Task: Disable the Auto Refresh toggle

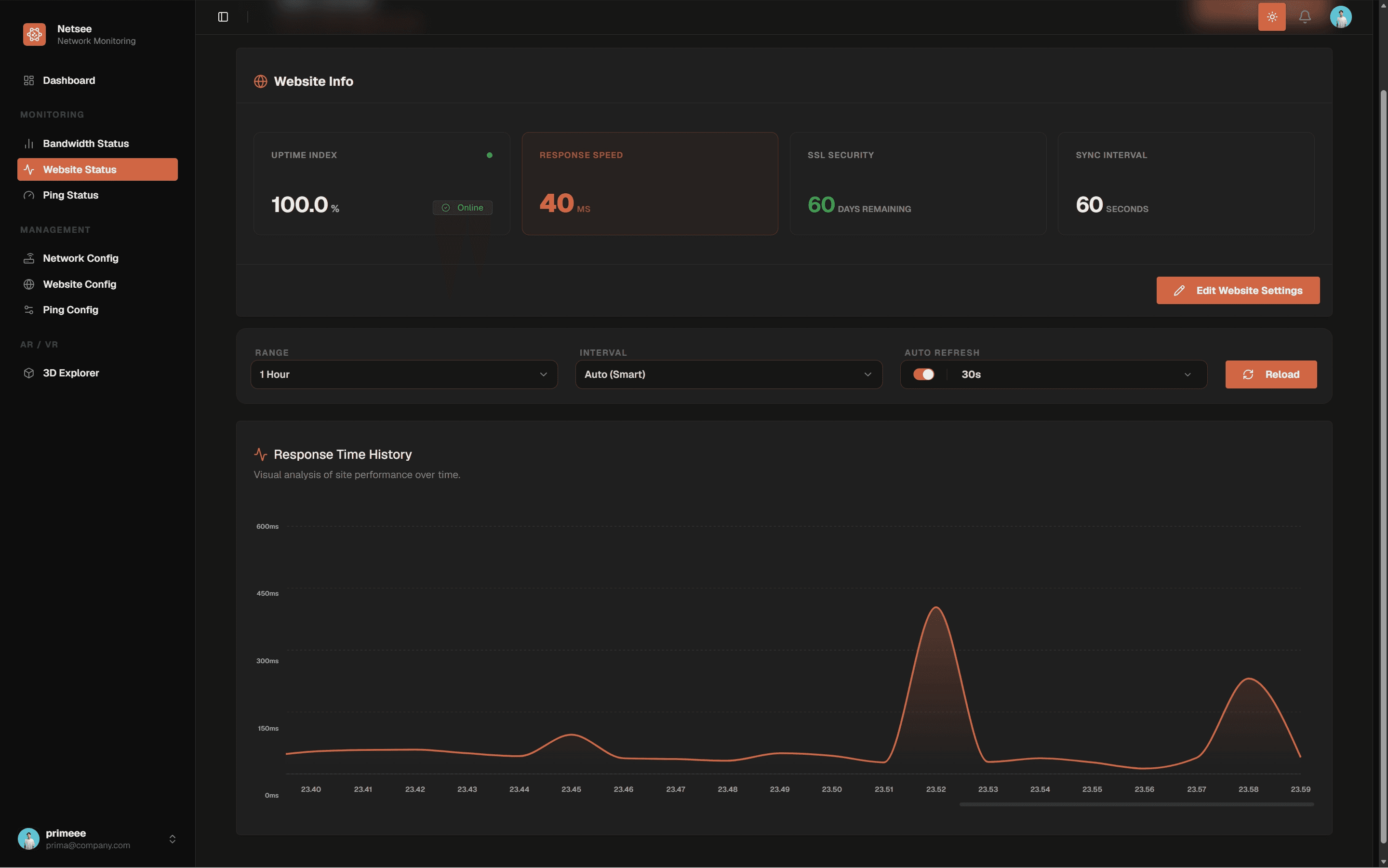Action: click(923, 374)
